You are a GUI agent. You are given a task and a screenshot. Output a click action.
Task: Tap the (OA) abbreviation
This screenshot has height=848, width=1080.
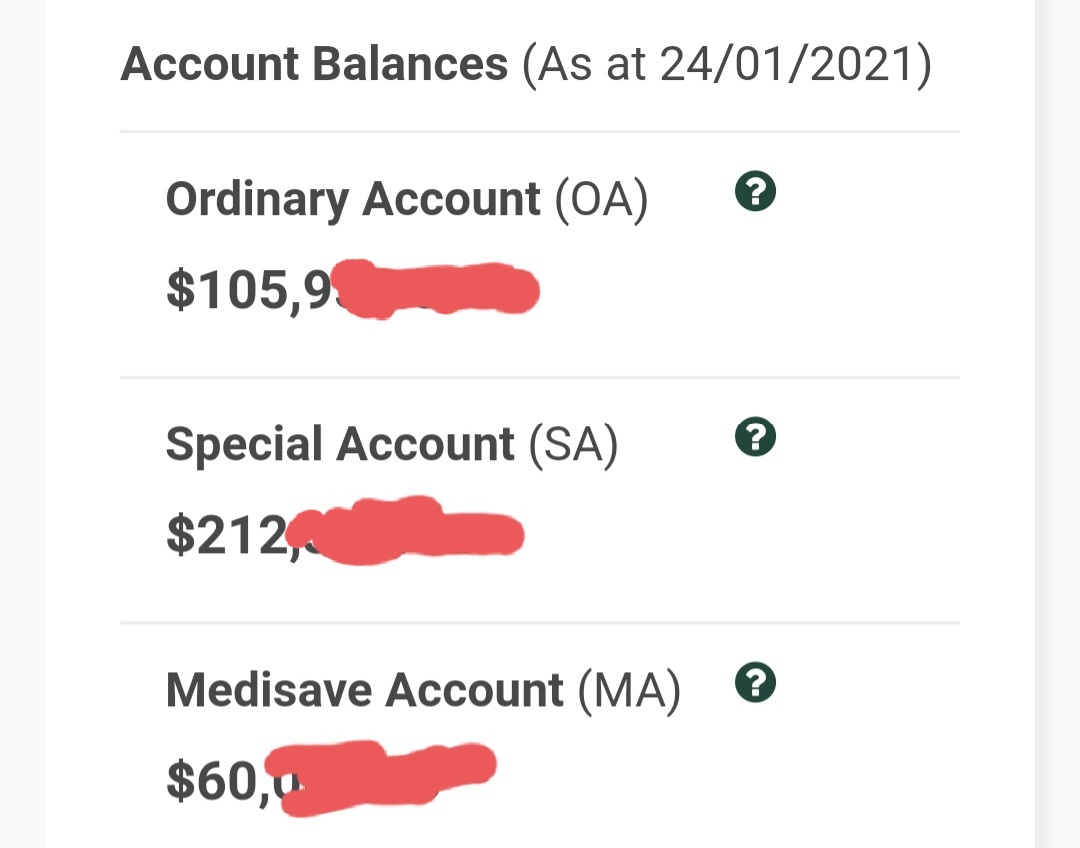click(x=601, y=198)
